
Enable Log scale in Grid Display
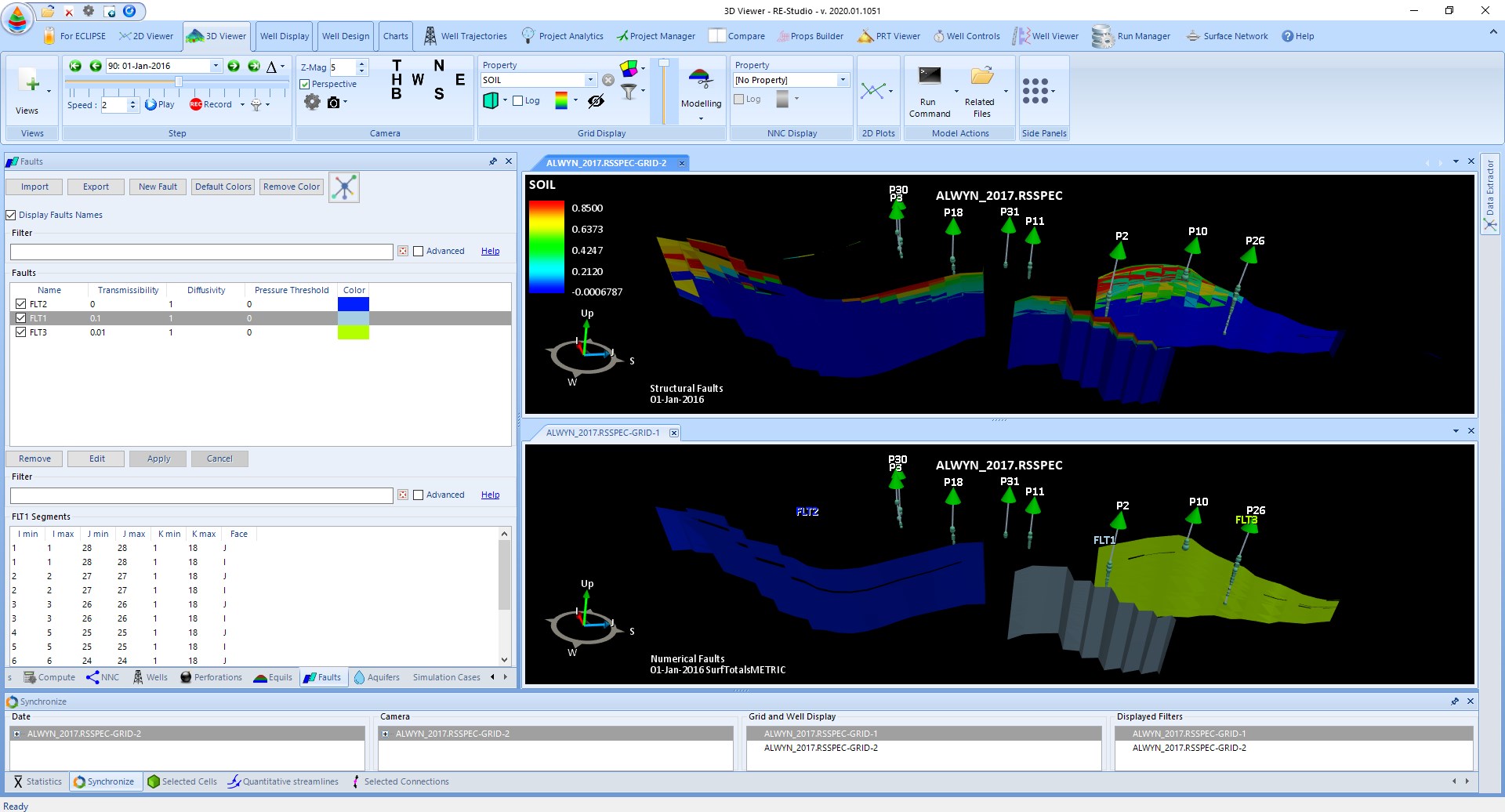[517, 100]
